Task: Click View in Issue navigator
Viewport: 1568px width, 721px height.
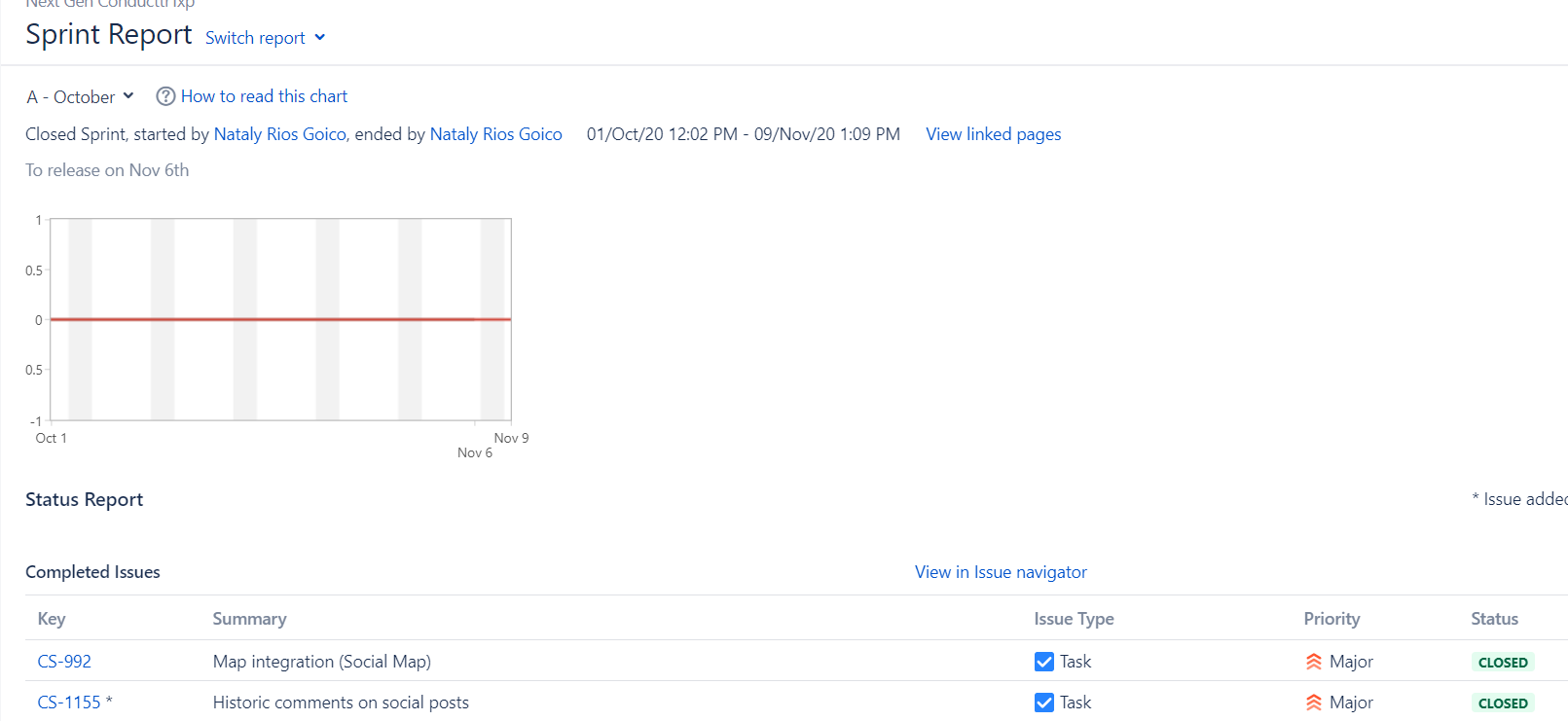Action: click(x=1001, y=572)
